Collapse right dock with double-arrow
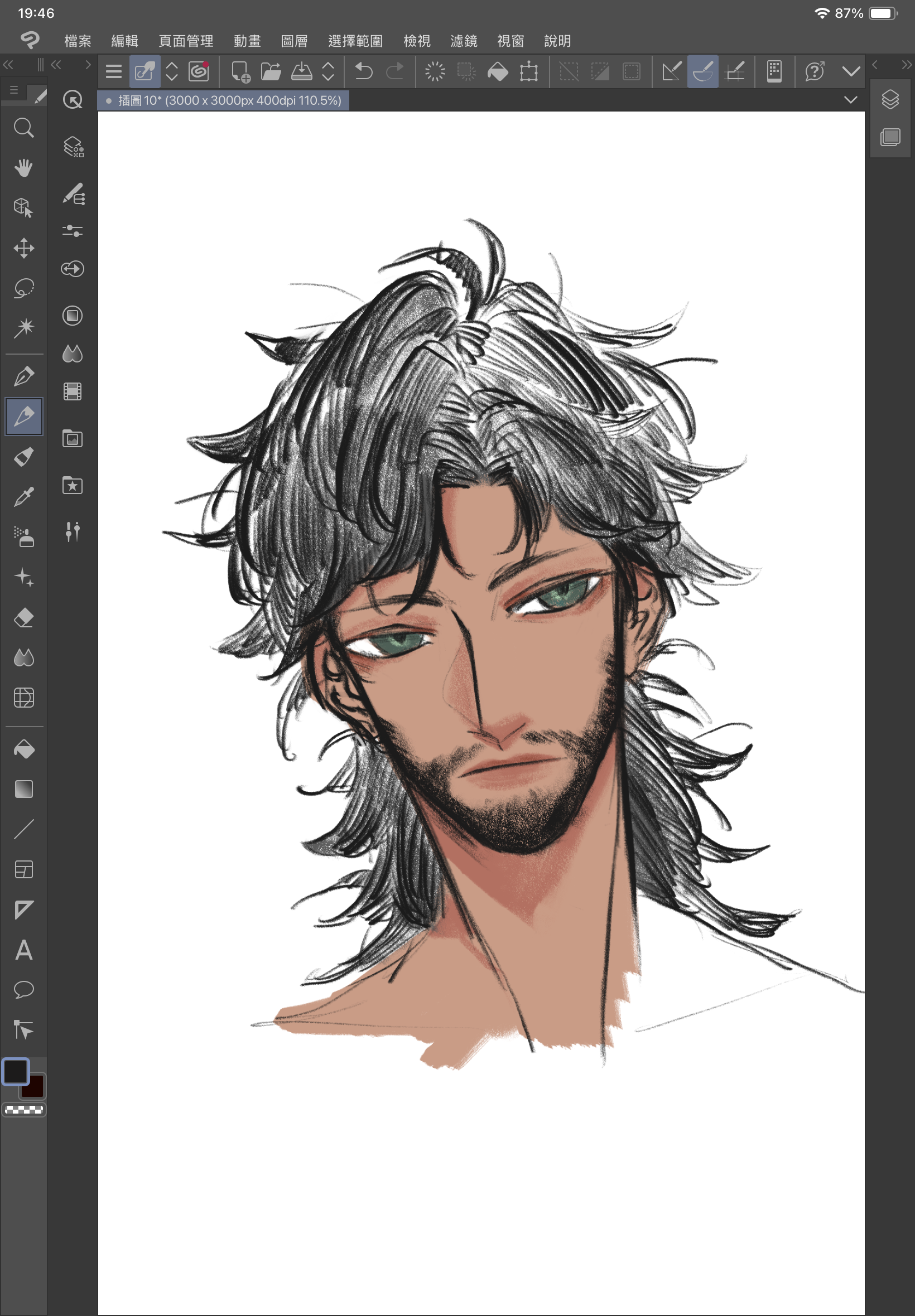 point(907,65)
